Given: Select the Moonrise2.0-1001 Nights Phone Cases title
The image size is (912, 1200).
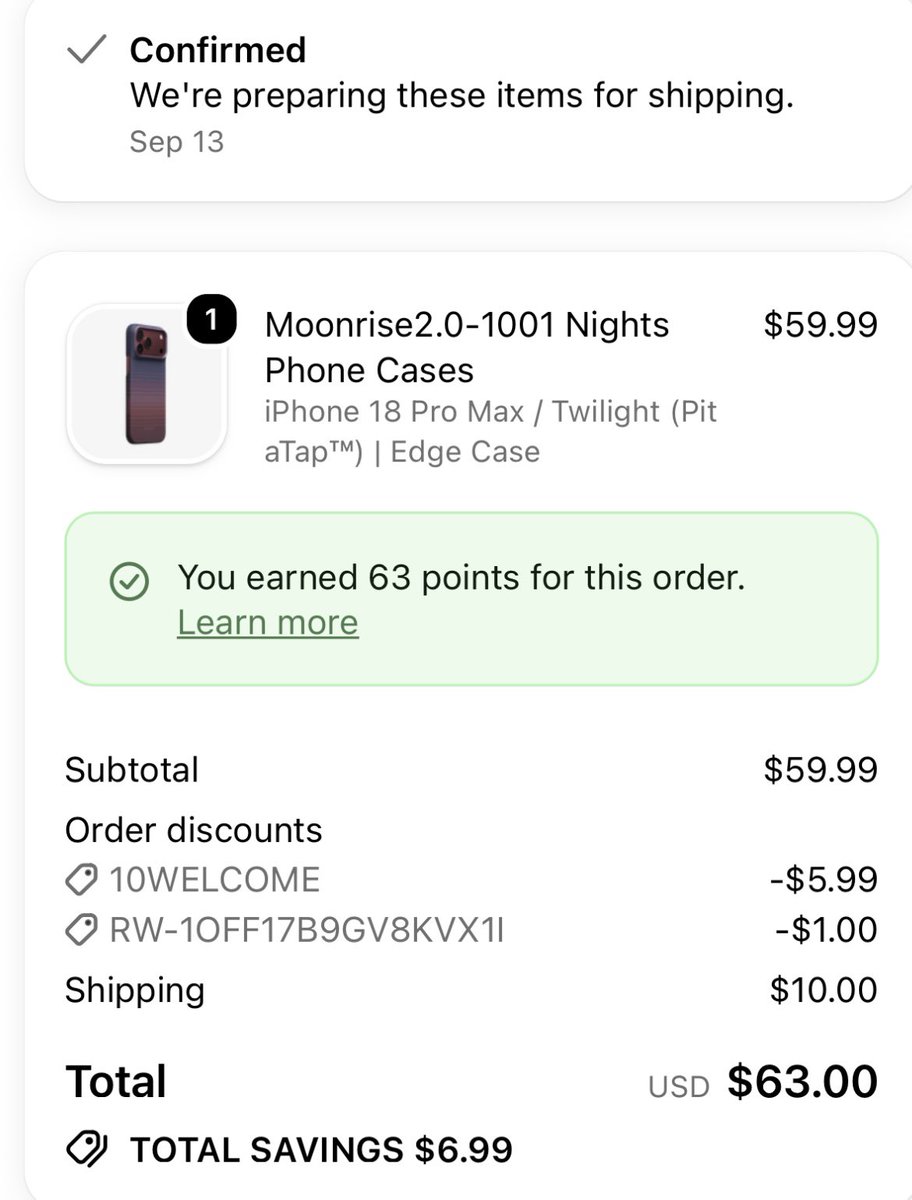Looking at the screenshot, I should coord(467,347).
